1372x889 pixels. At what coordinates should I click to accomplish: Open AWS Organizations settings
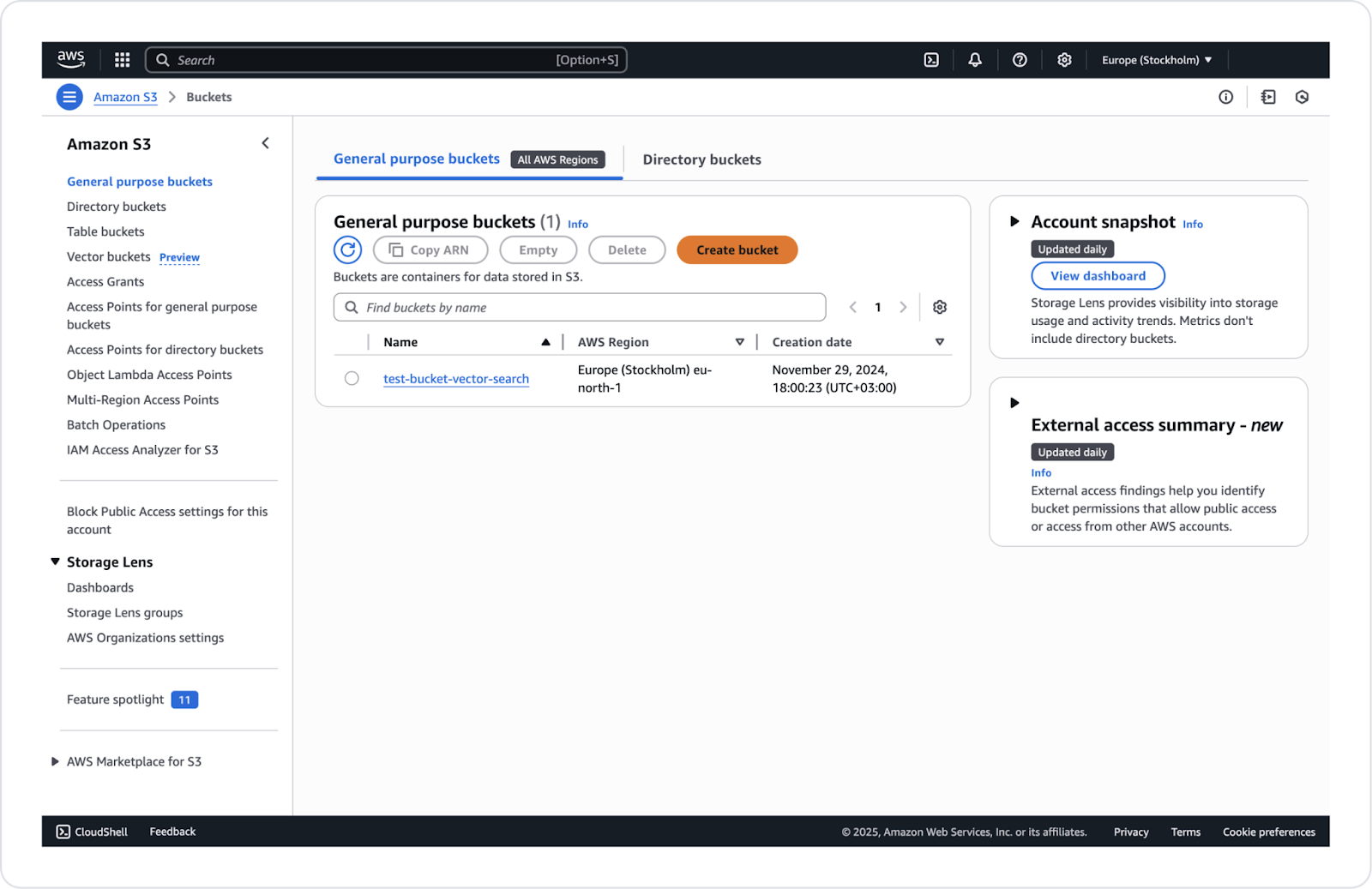coord(145,637)
